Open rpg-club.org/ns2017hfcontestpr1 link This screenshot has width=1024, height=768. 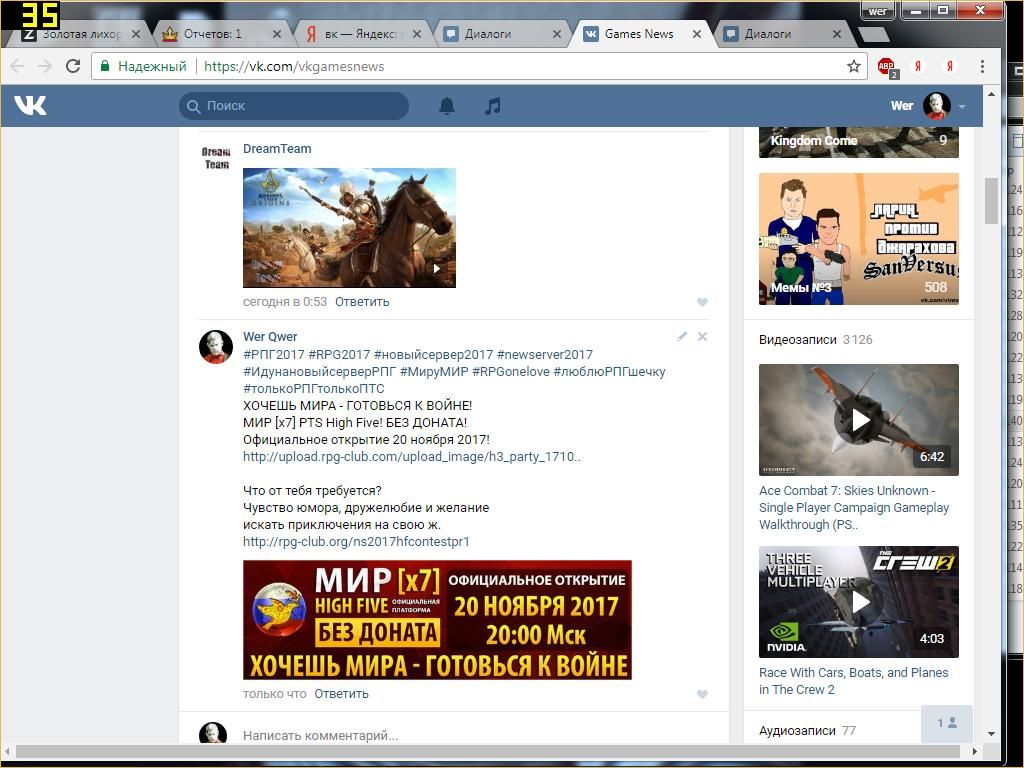click(356, 541)
